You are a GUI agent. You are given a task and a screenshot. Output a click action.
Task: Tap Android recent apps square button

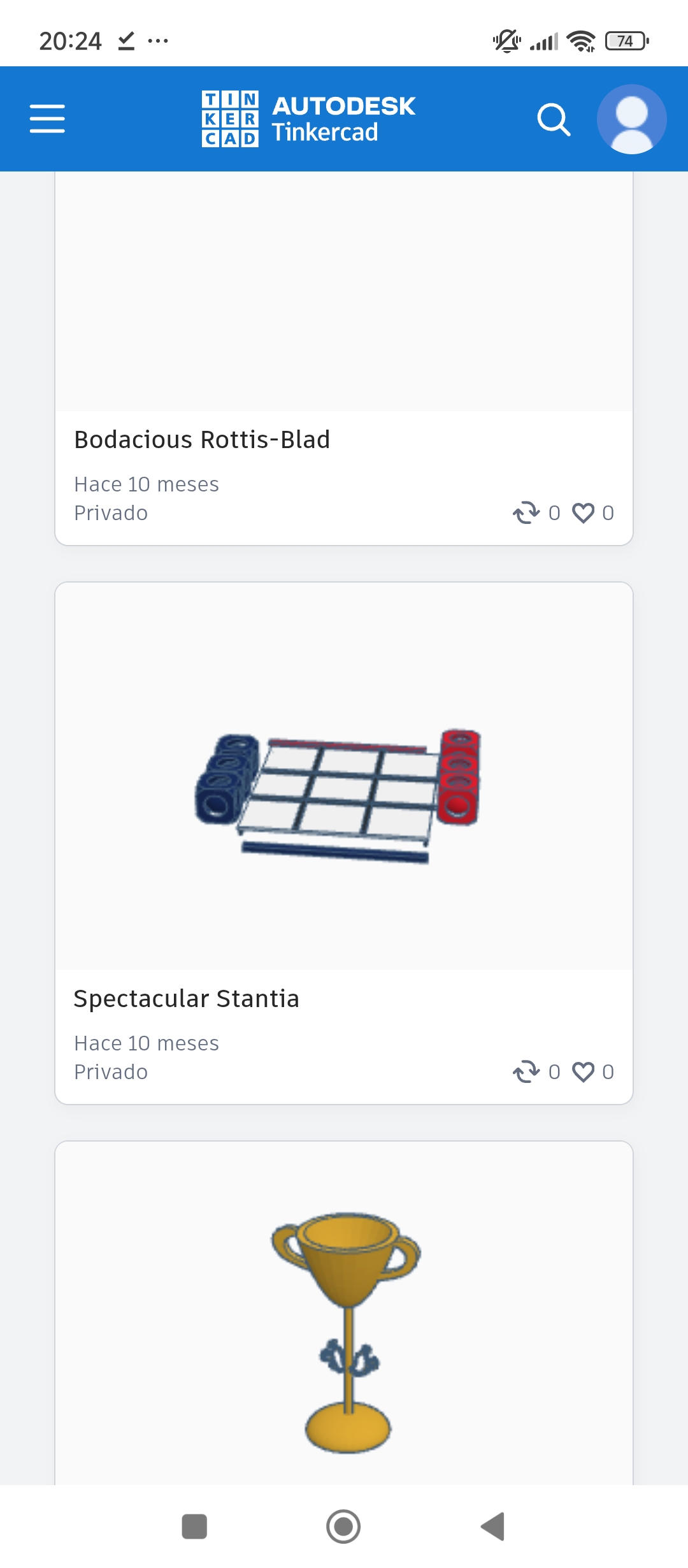pyautogui.click(x=194, y=1527)
